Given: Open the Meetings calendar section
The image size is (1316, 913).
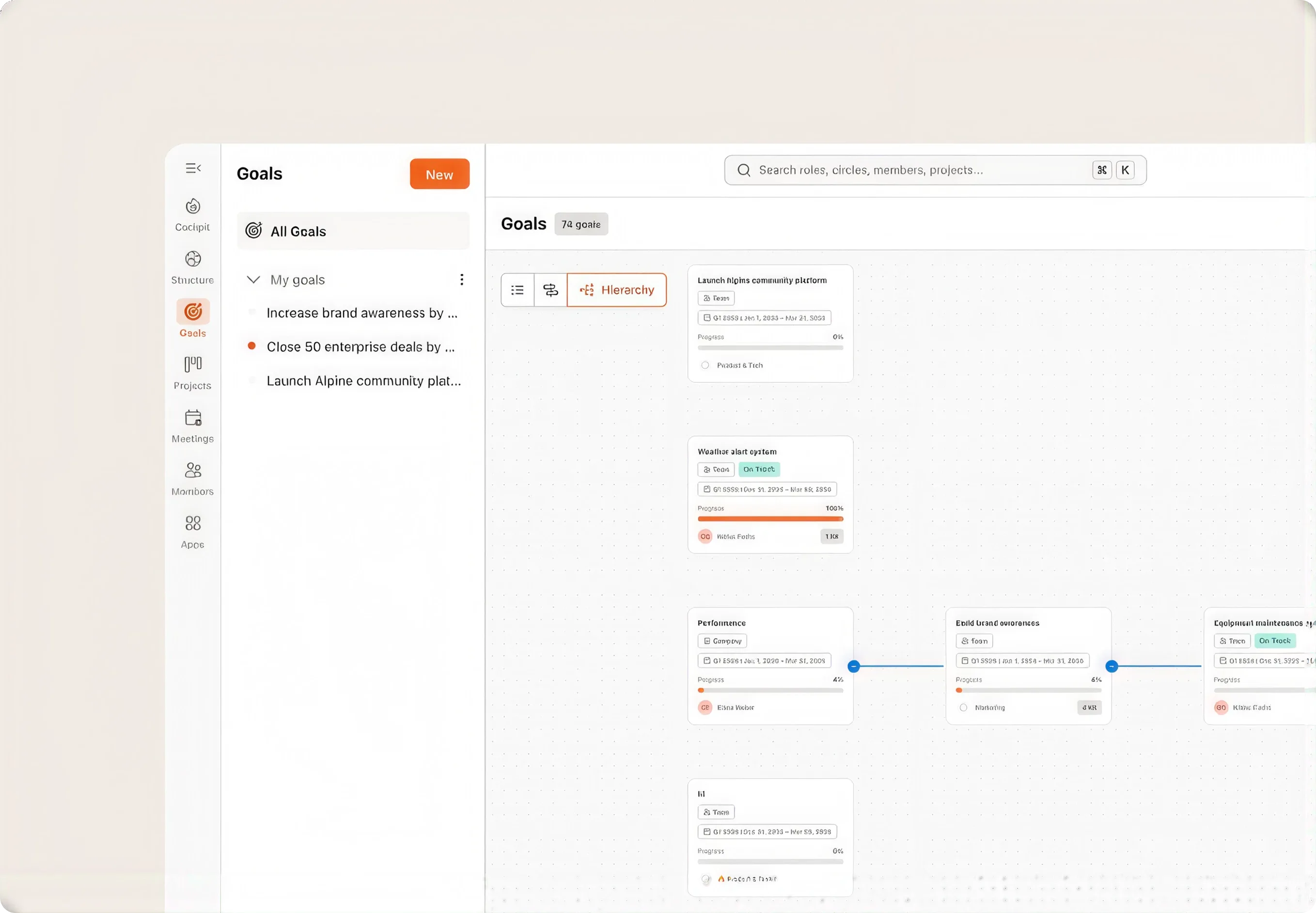Looking at the screenshot, I should pyautogui.click(x=193, y=426).
